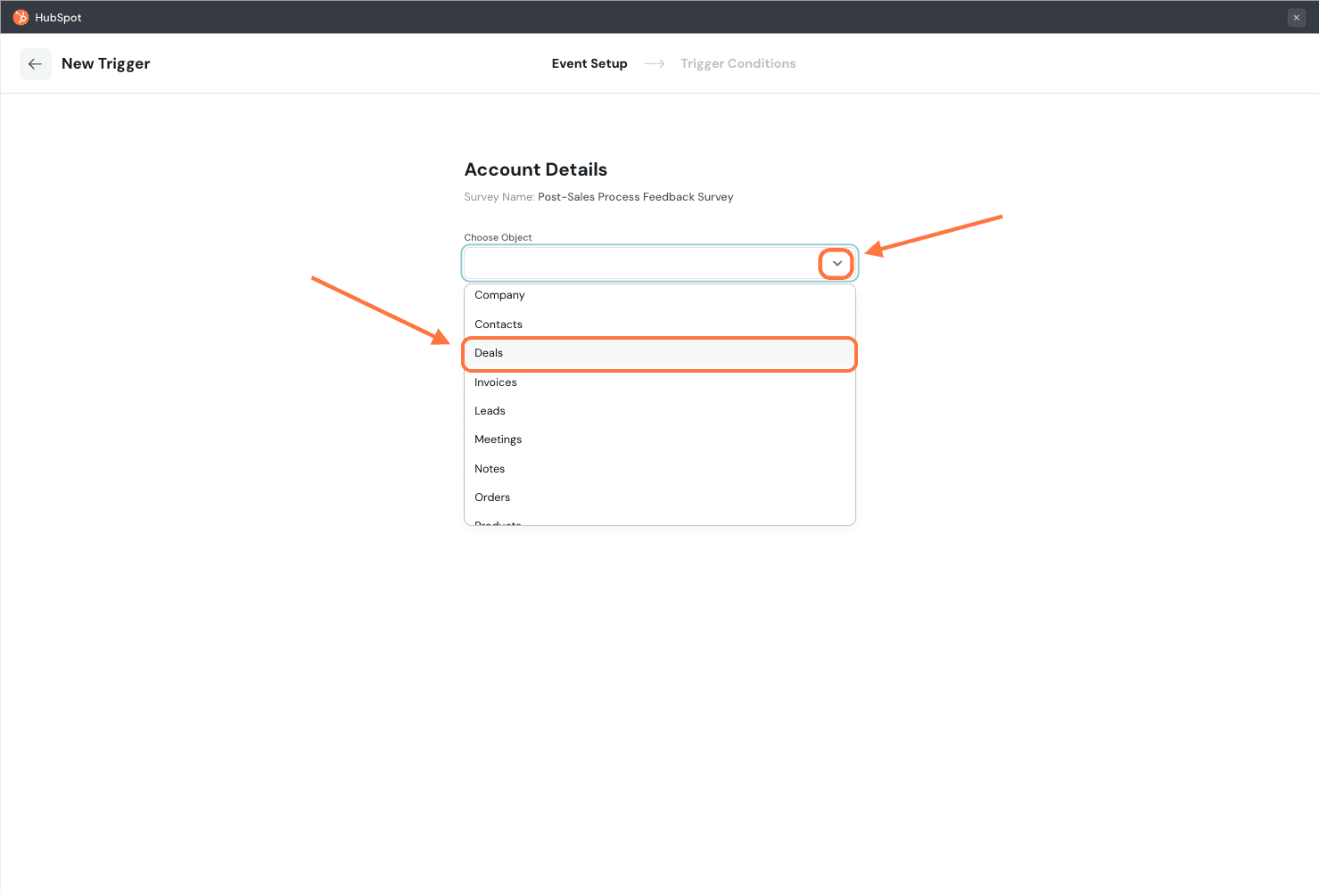Open the Choose Object dropdown chevron

(837, 264)
